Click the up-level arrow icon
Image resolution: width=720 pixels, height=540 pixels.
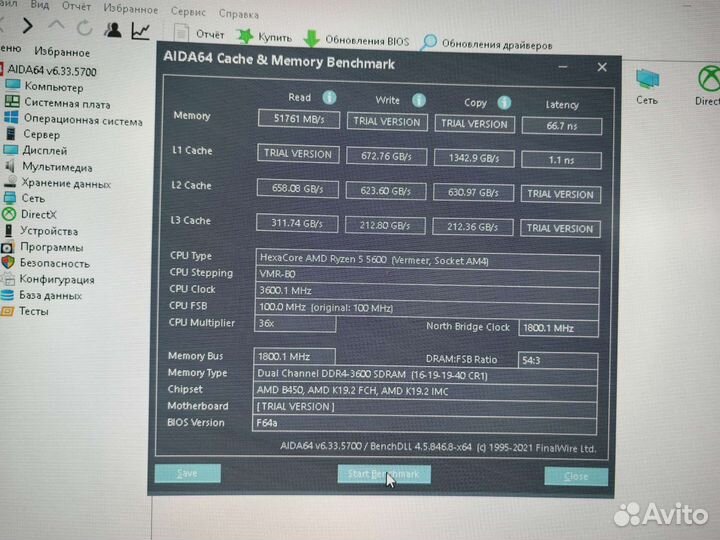coord(56,26)
